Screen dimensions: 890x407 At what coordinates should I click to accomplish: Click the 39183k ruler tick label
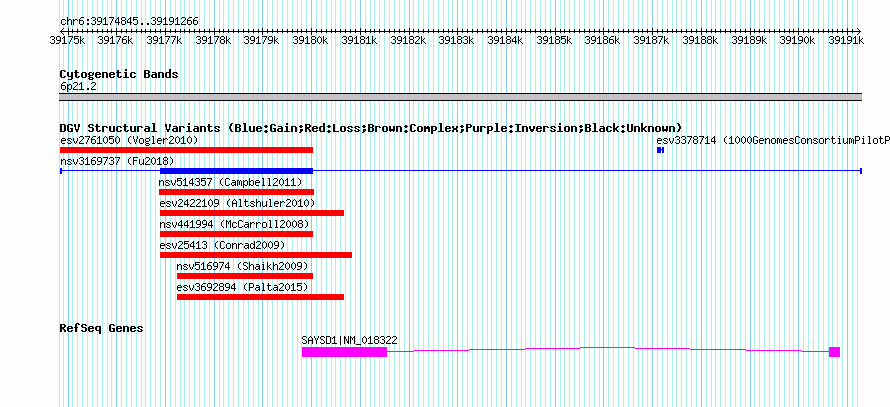(457, 40)
